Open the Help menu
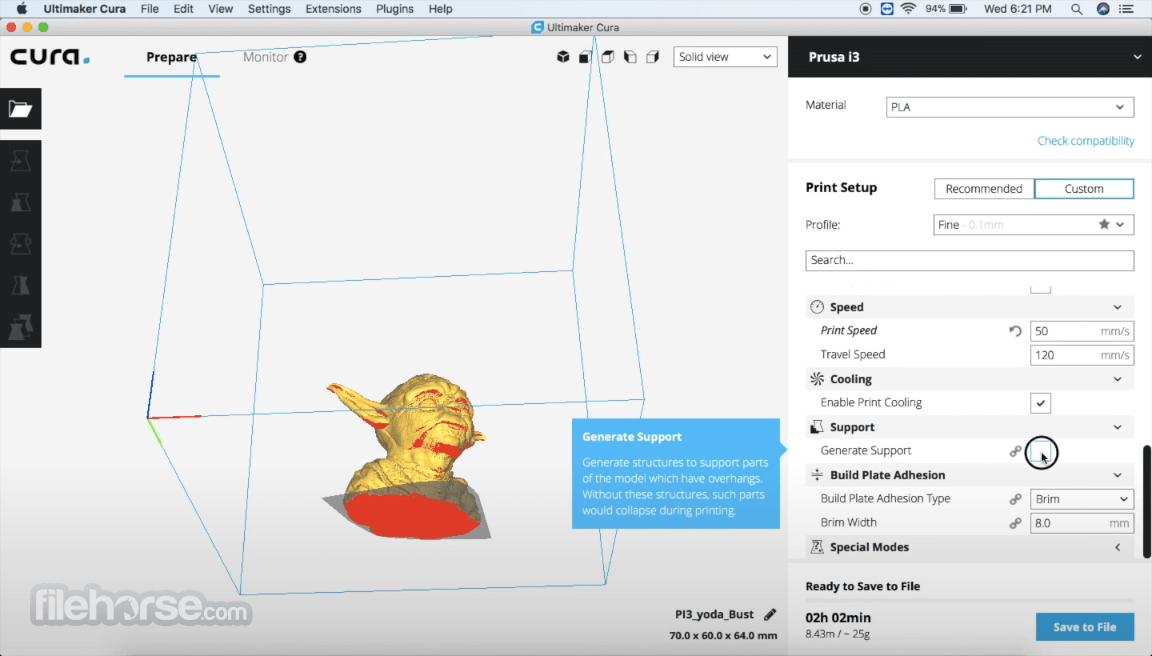This screenshot has width=1152, height=656. (440, 9)
